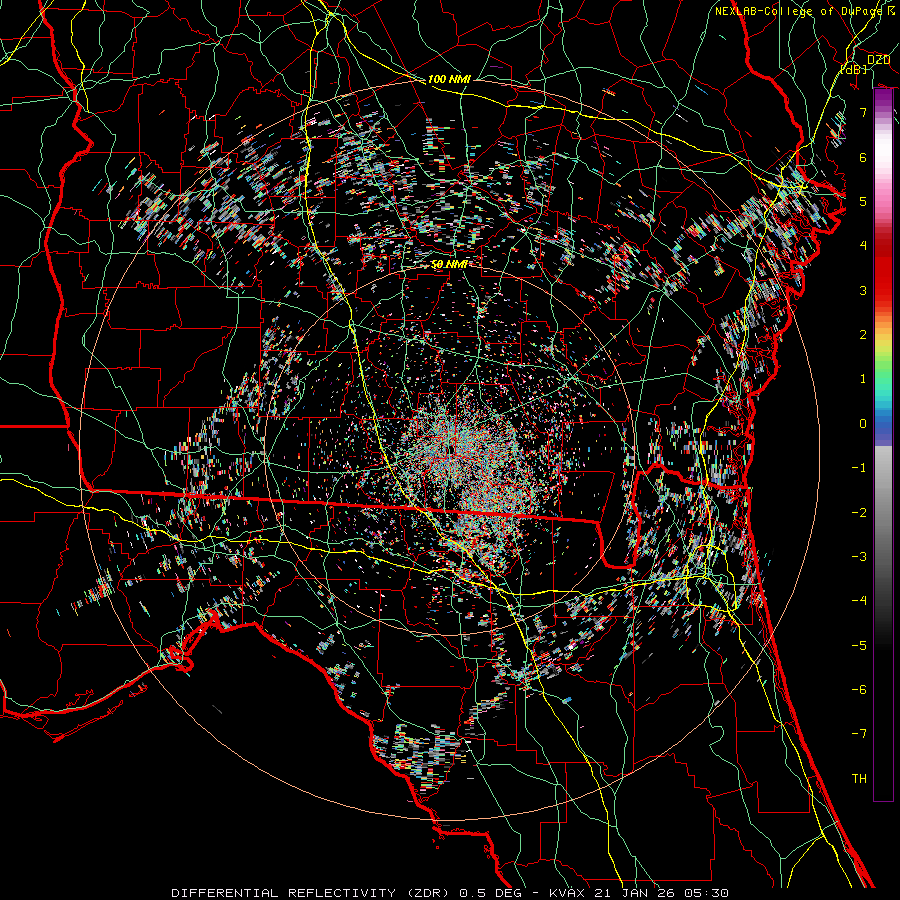
Task: Click the 100 NMI range ring label
Action: point(449,79)
